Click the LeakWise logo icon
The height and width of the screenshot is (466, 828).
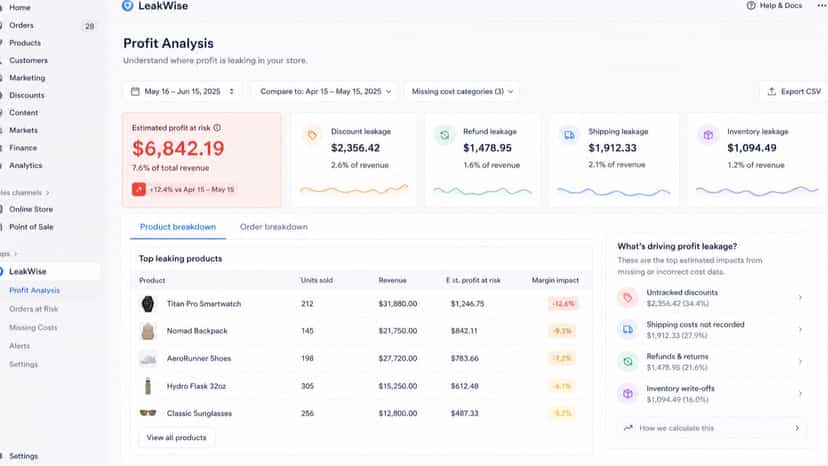click(127, 6)
